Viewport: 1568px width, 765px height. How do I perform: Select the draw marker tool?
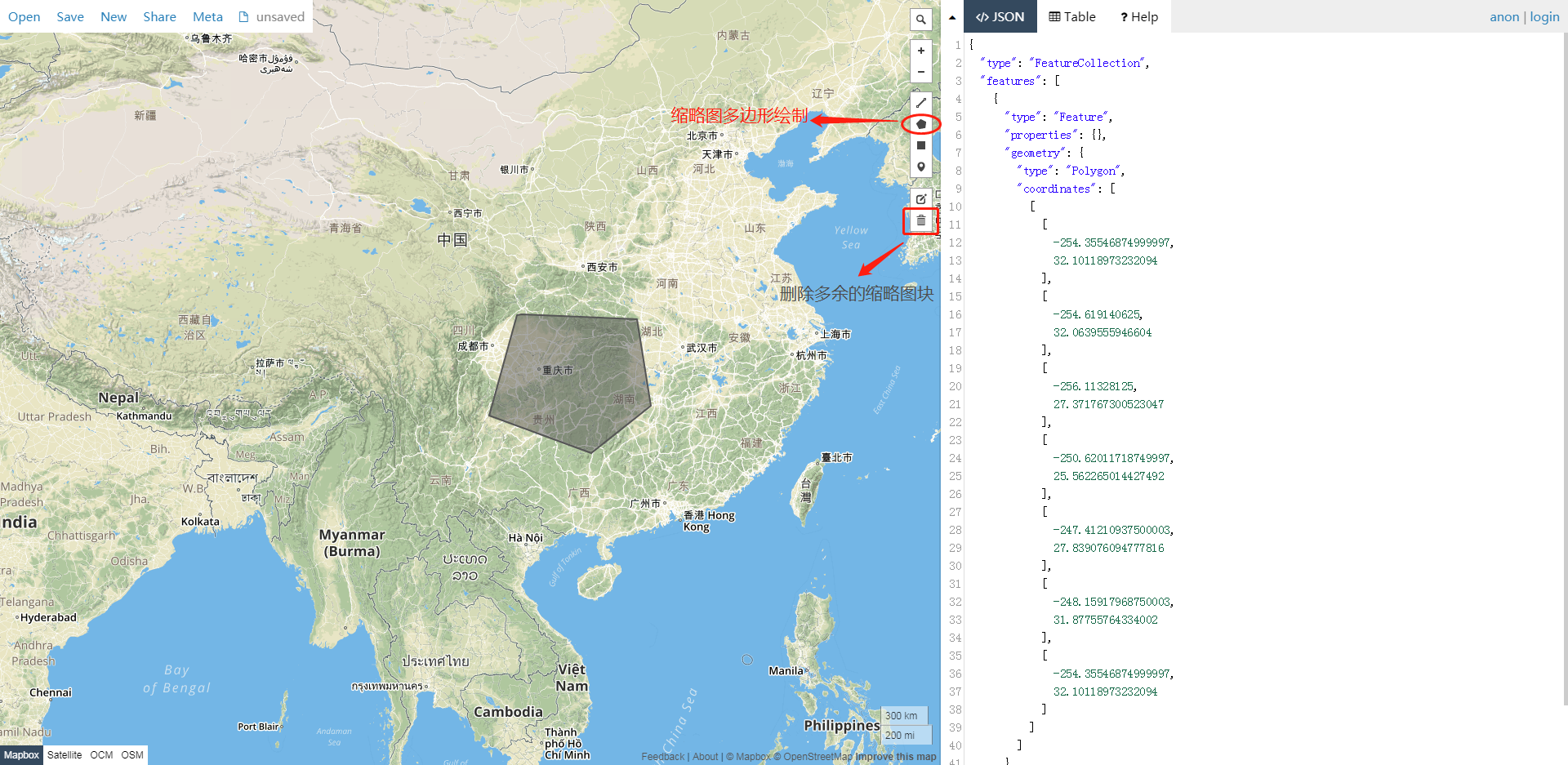[x=920, y=167]
